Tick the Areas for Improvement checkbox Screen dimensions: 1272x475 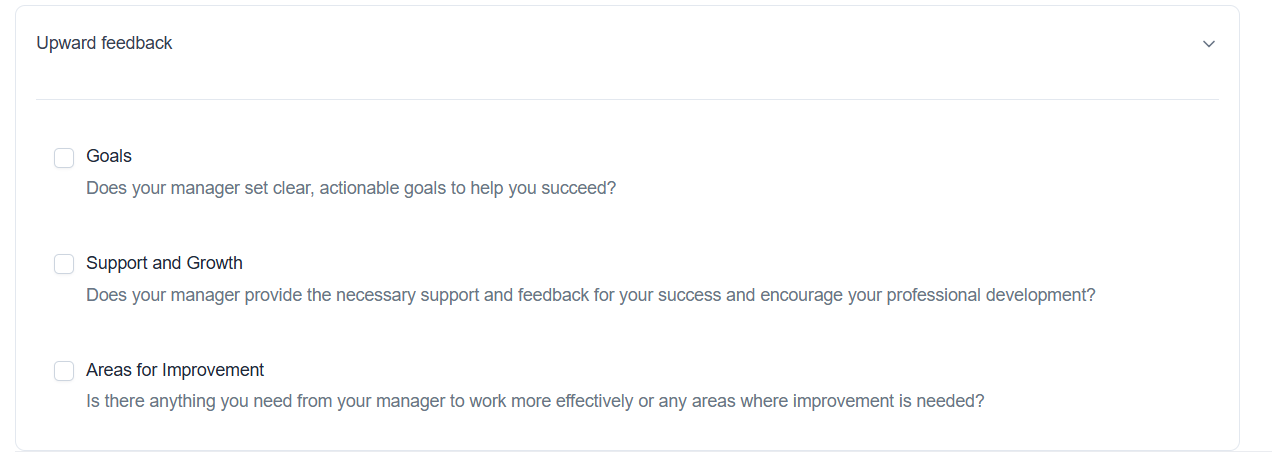click(x=64, y=371)
